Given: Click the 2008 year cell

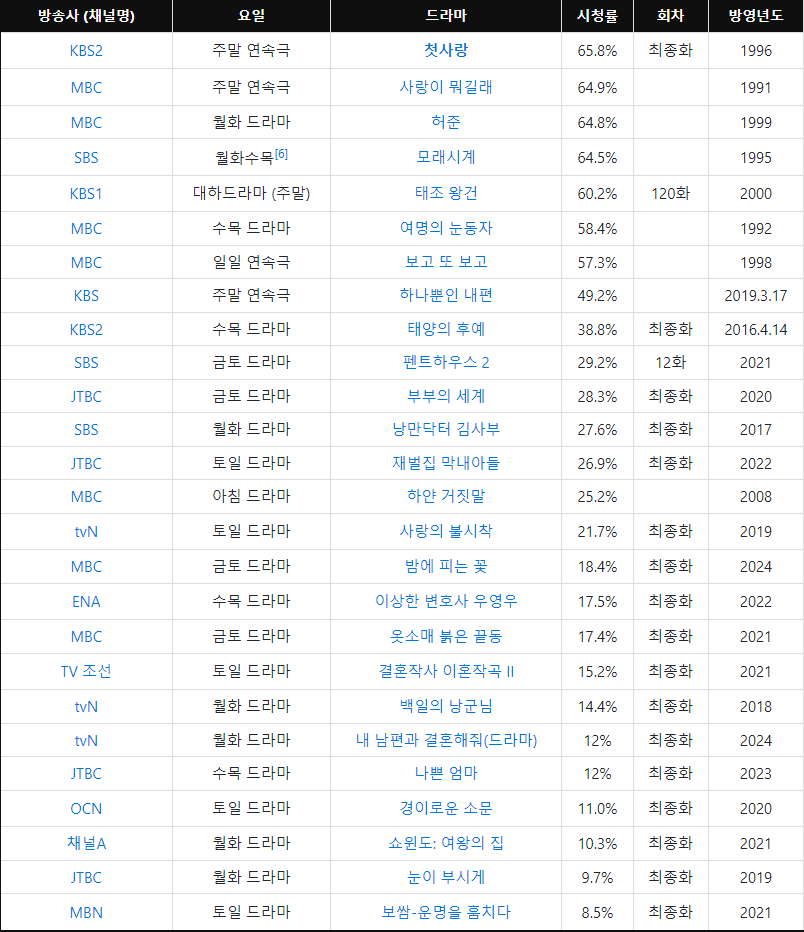Looking at the screenshot, I should pyautogui.click(x=756, y=497).
